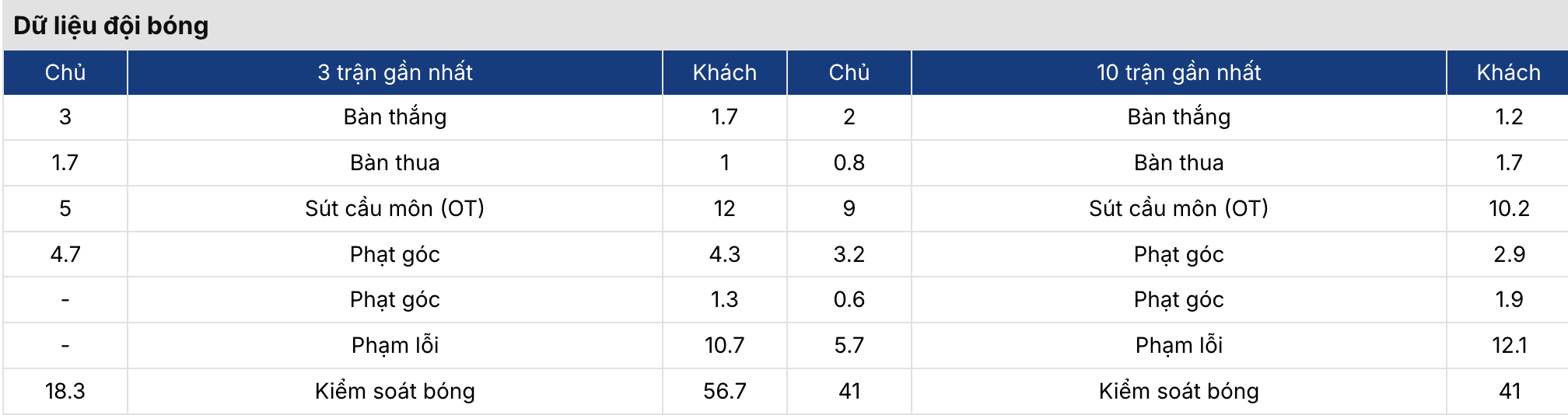Click the "Dữ liệu đội bóng" section heading
The height and width of the screenshot is (415, 1568).
coord(111,26)
